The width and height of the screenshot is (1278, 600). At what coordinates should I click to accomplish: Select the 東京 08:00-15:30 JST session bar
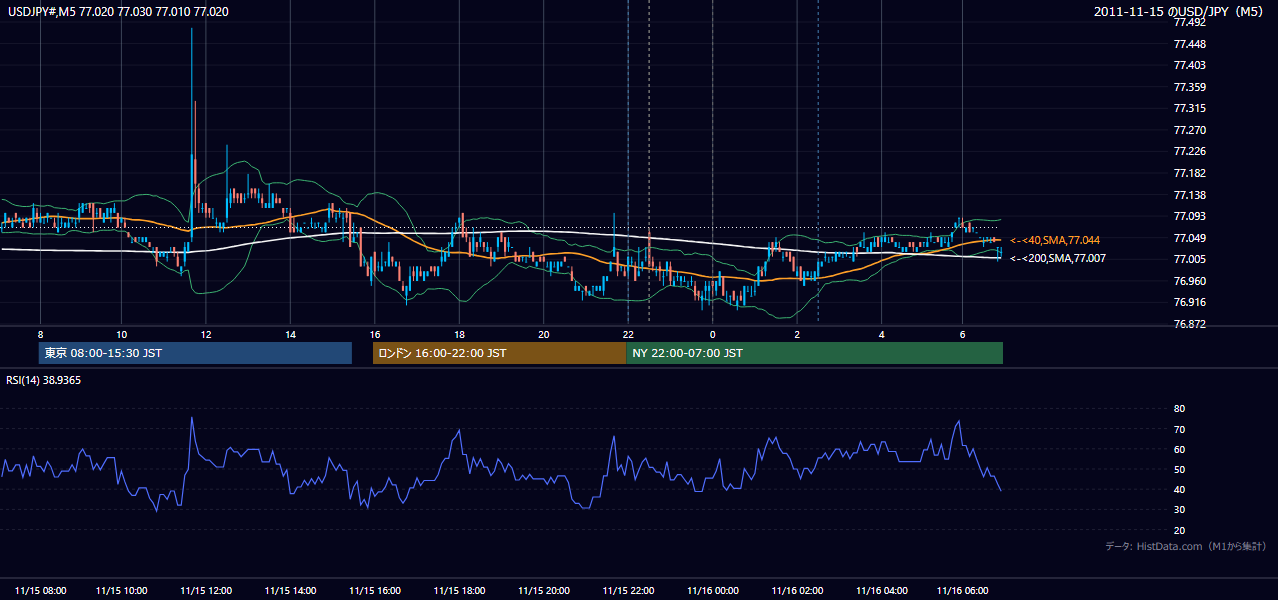coord(195,353)
